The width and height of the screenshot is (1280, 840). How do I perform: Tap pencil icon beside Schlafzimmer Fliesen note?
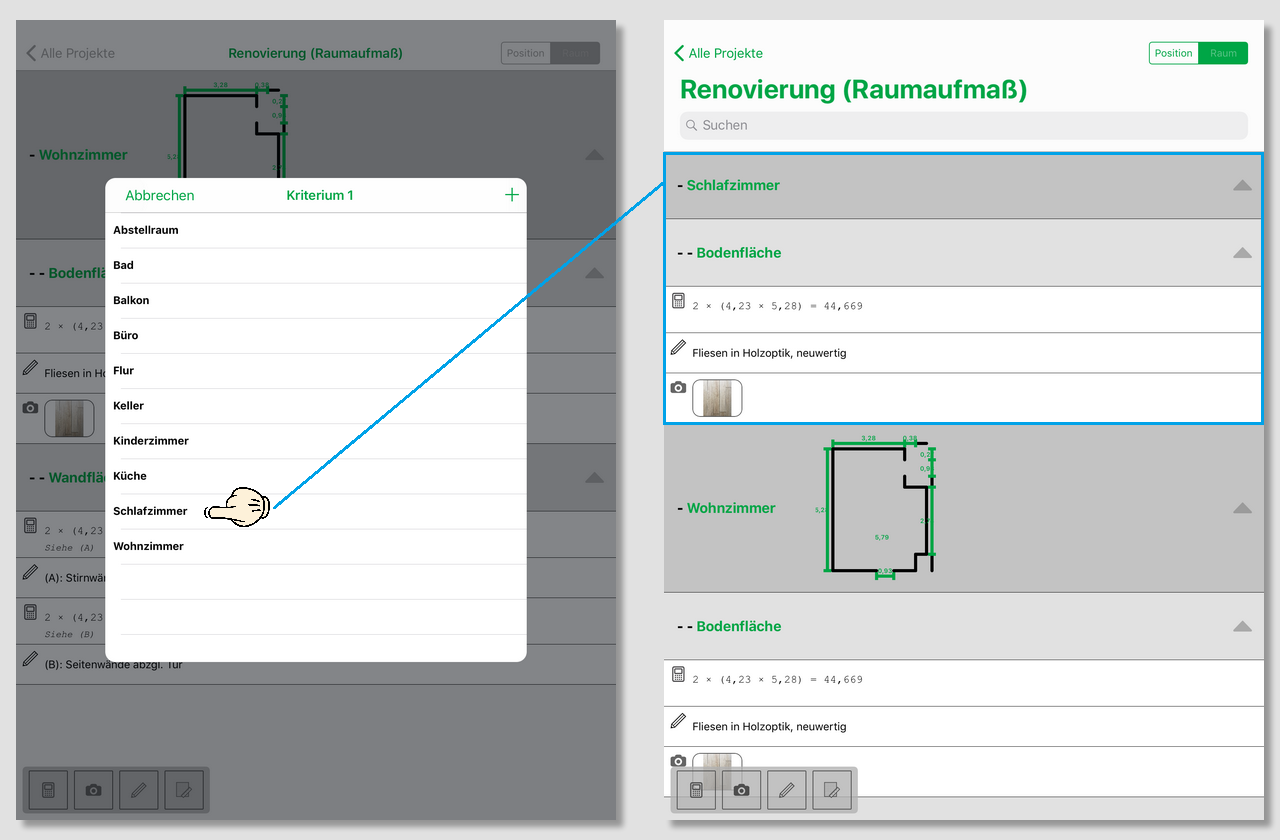678,348
